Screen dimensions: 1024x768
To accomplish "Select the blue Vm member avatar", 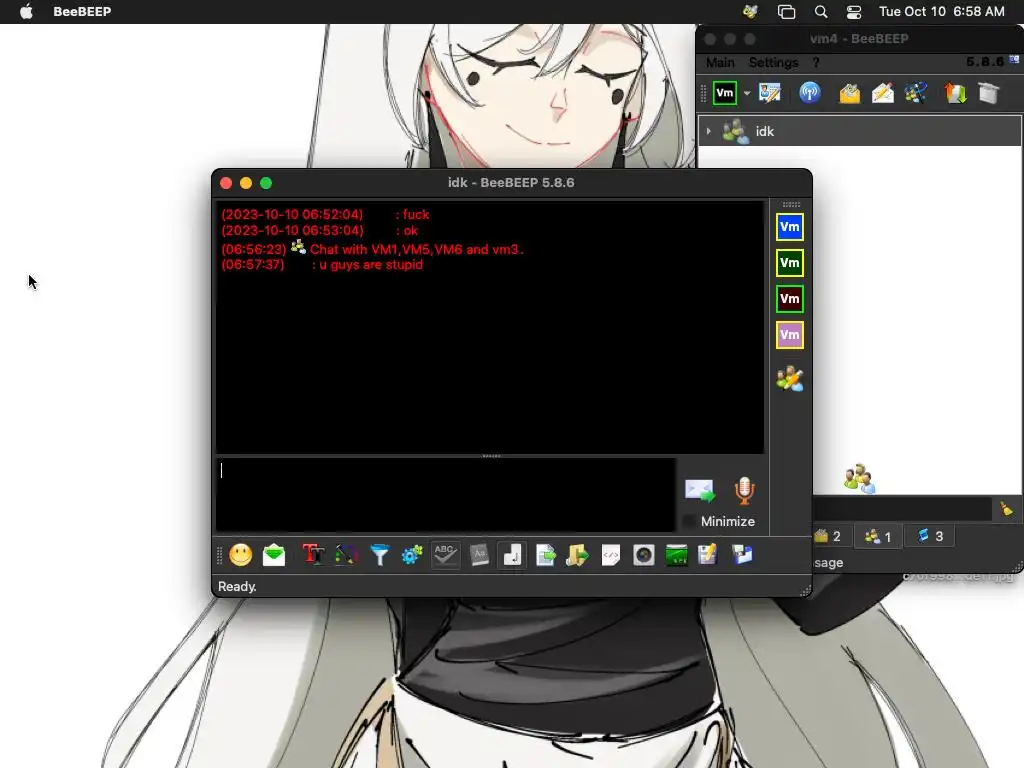I will click(x=790, y=227).
